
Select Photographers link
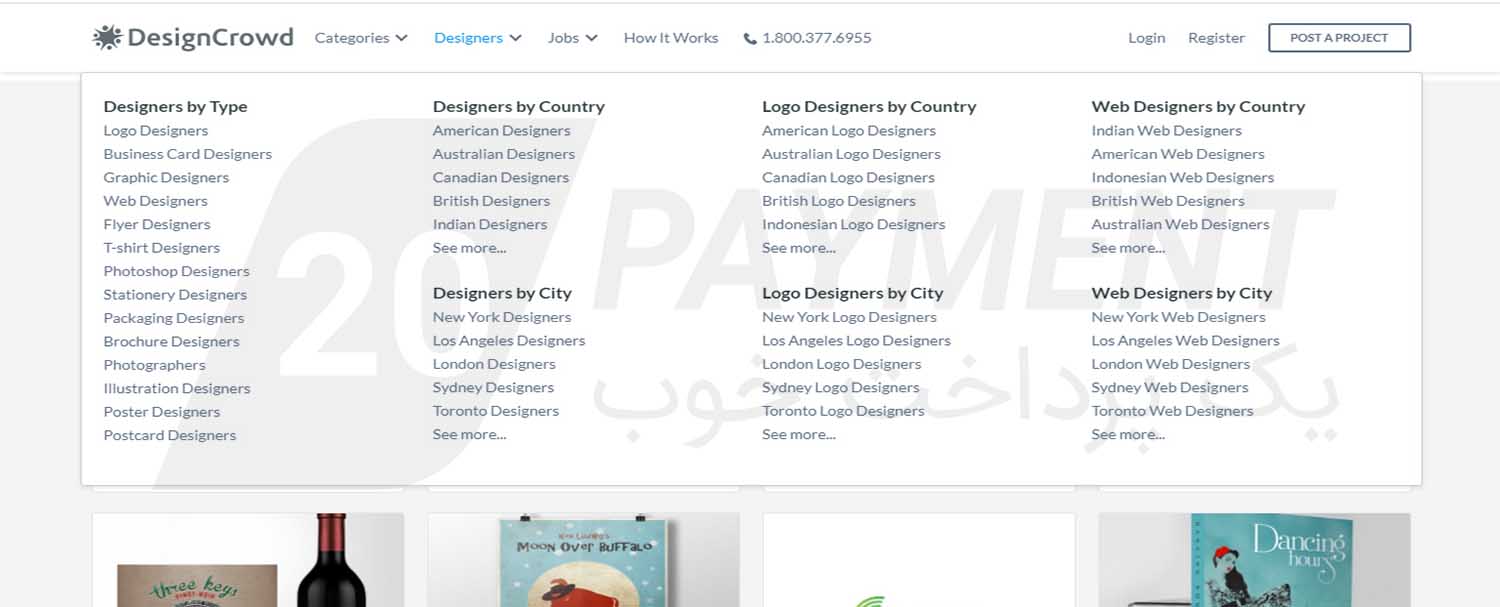(154, 365)
